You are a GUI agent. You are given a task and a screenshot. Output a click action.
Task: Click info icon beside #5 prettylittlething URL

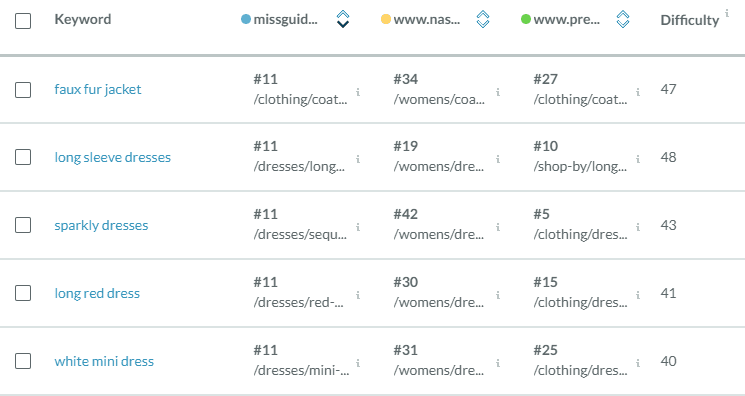[638, 227]
